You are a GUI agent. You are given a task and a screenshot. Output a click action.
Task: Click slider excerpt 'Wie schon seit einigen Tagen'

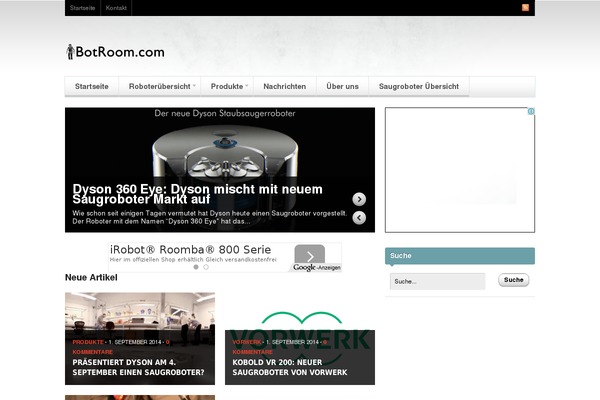[210, 217]
